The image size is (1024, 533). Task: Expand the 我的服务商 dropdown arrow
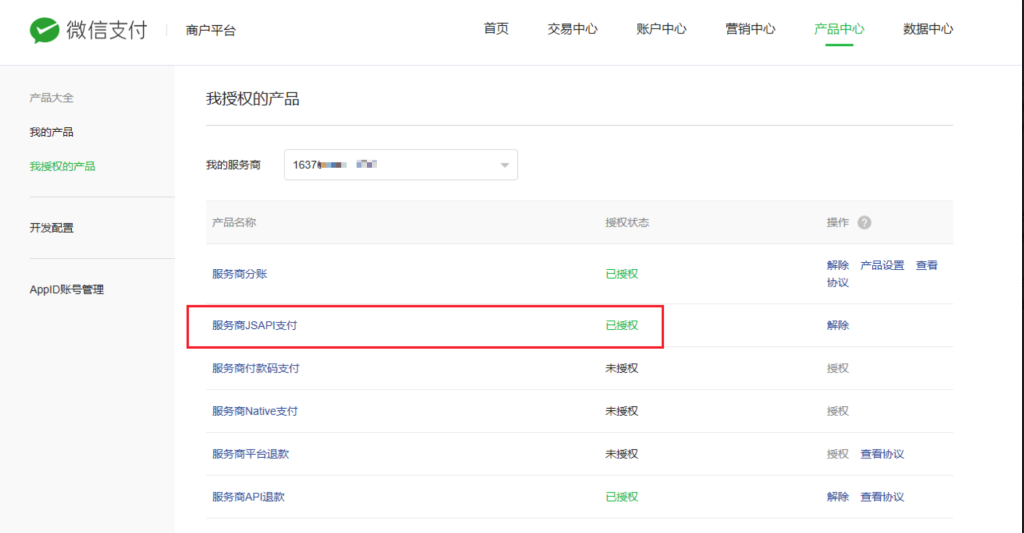point(505,165)
